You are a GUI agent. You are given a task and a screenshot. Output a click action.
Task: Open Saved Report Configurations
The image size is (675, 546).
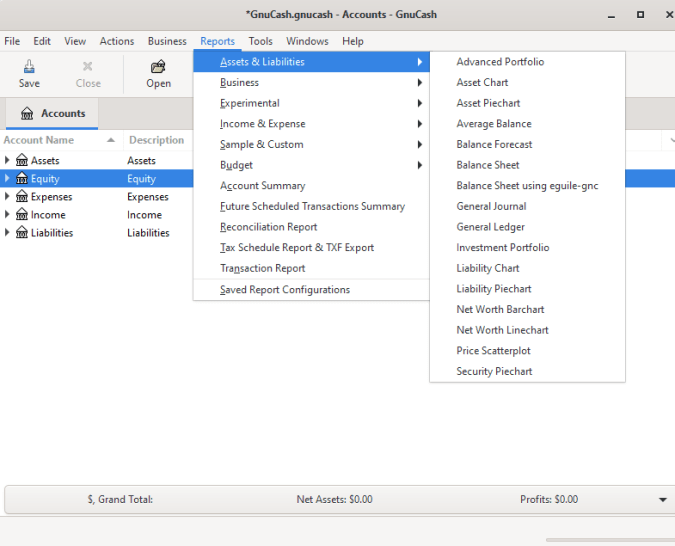point(285,290)
